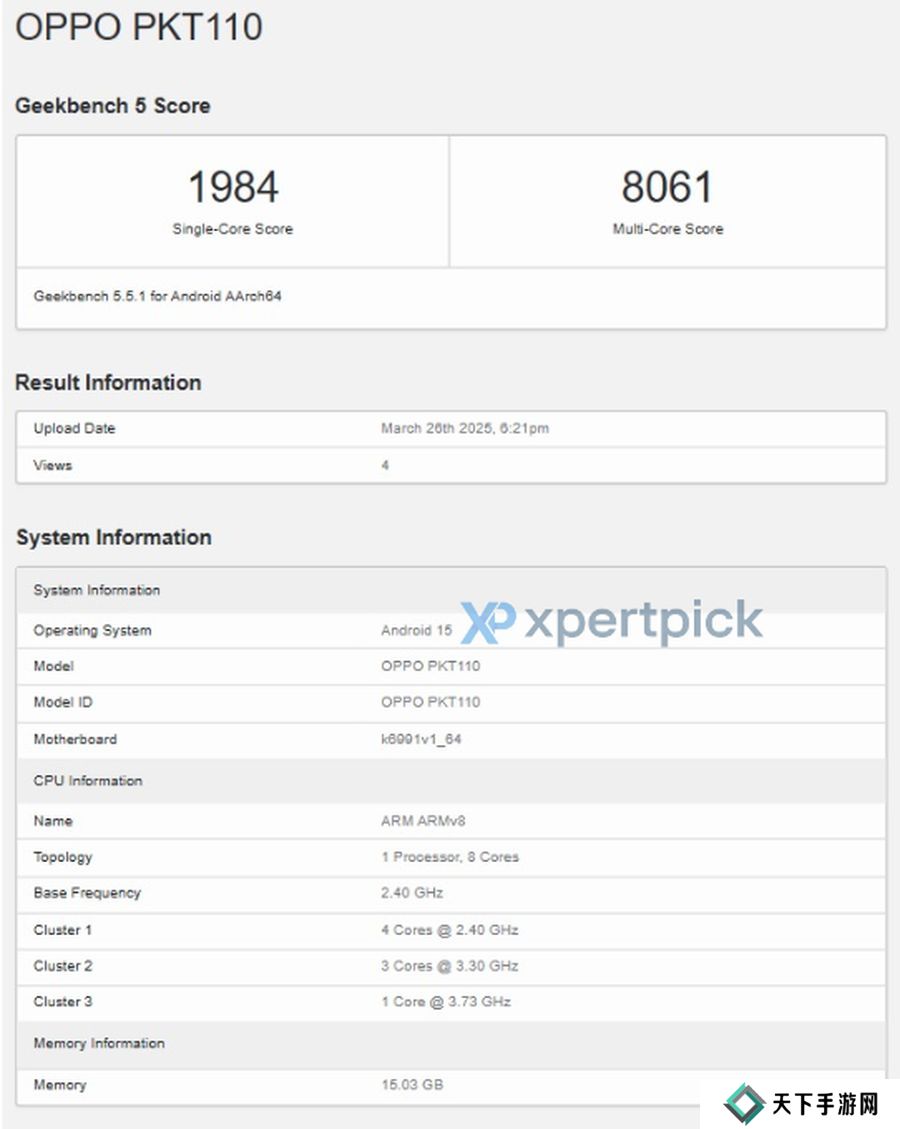Click the Operating System row label

[92, 630]
